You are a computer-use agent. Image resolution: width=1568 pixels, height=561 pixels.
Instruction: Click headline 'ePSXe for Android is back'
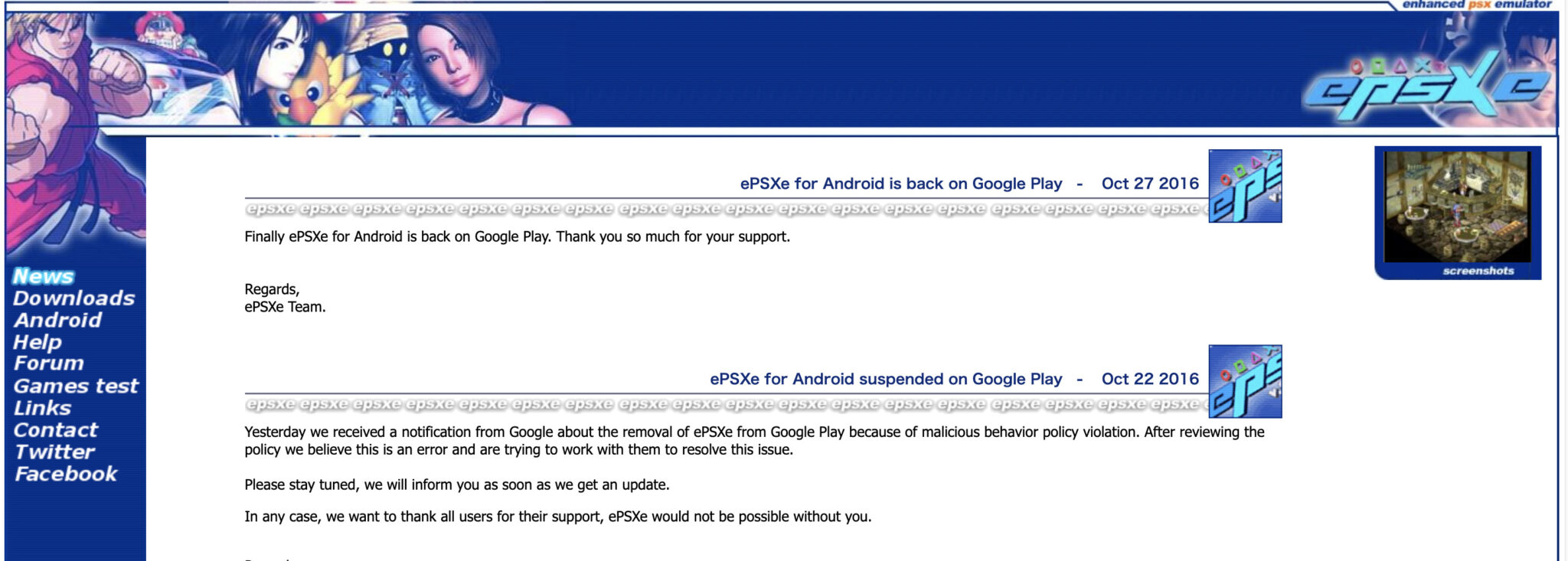point(900,184)
